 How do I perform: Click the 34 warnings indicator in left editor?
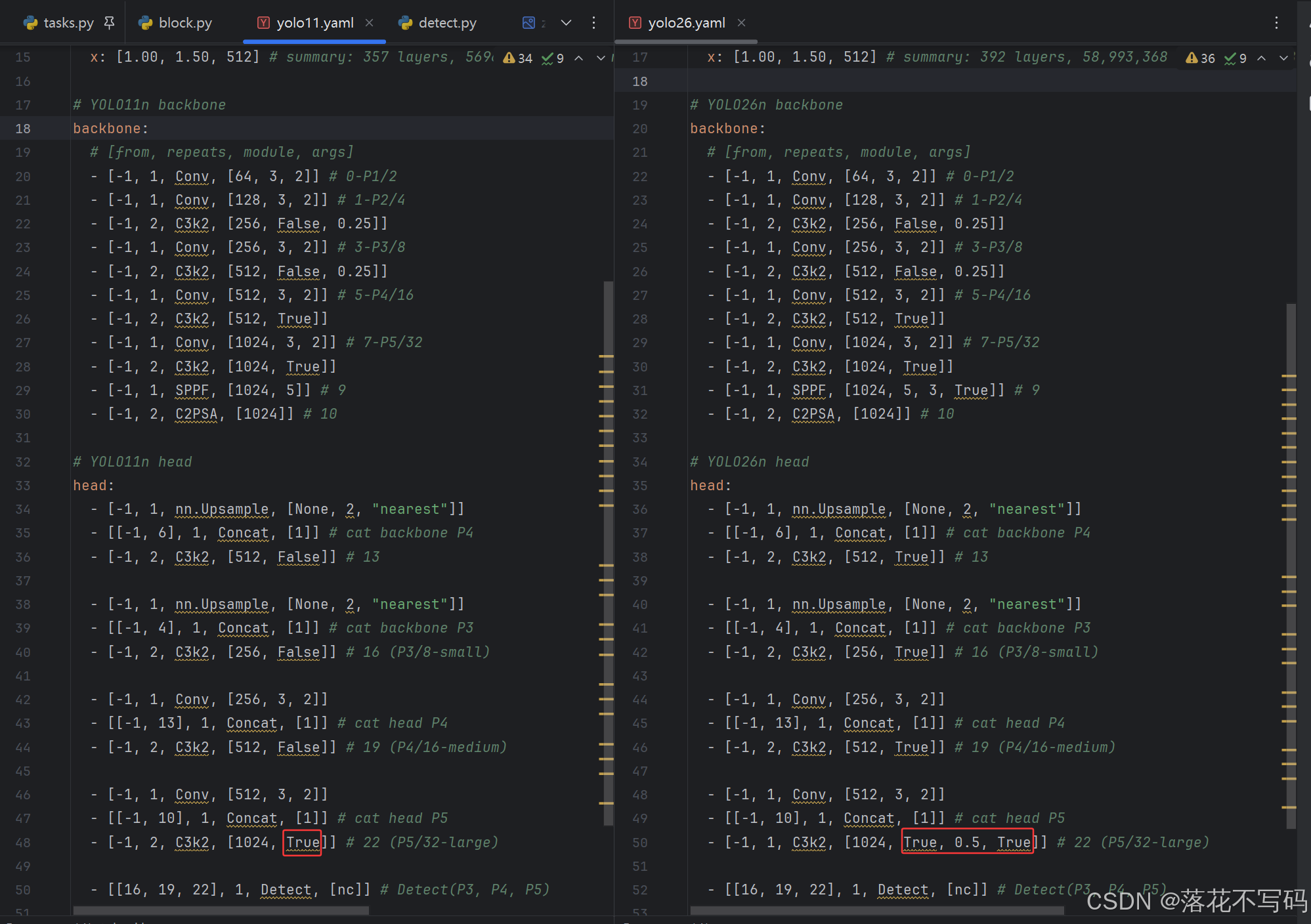517,58
